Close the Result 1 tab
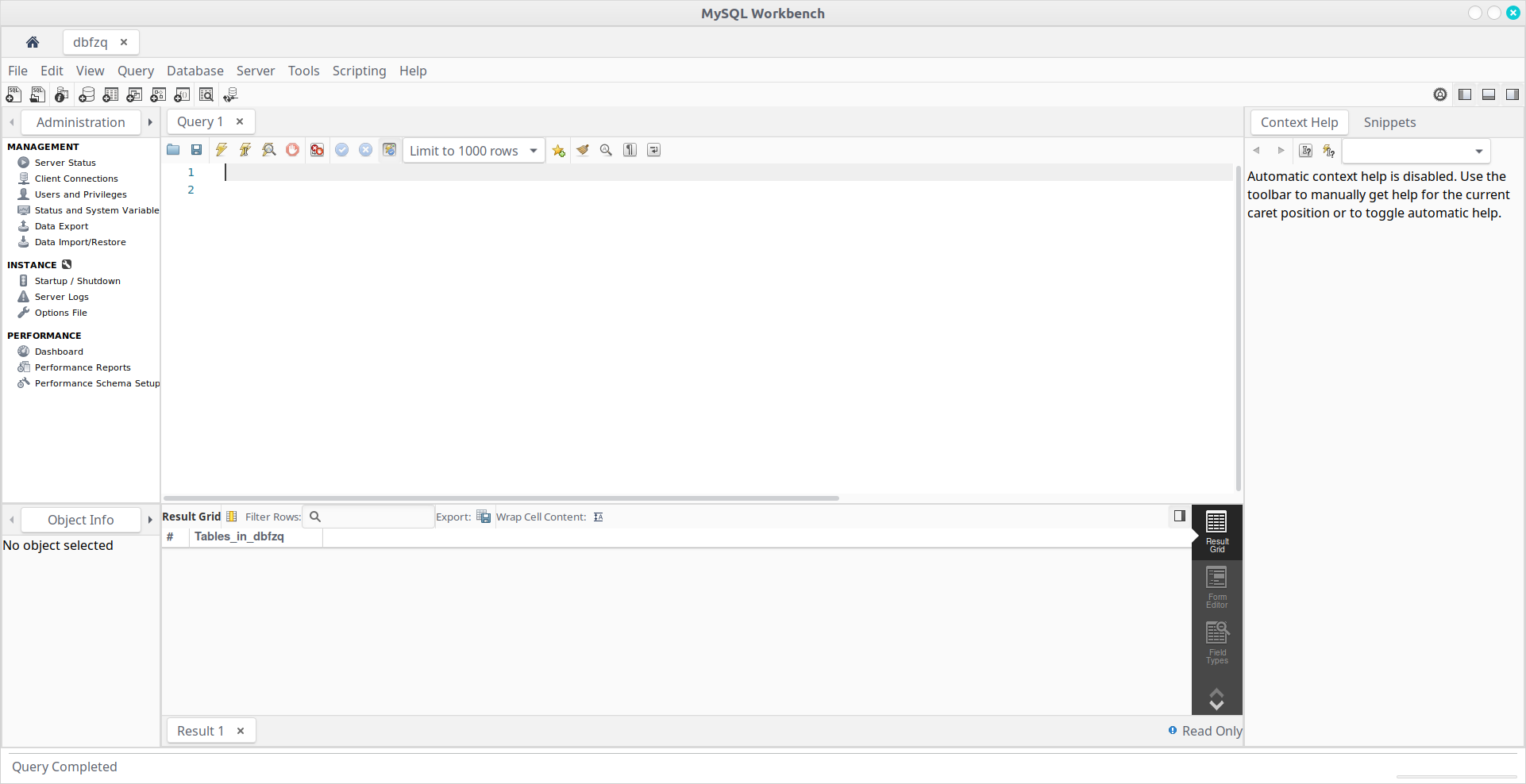Screen dimensions: 1526x784 (x=241, y=731)
